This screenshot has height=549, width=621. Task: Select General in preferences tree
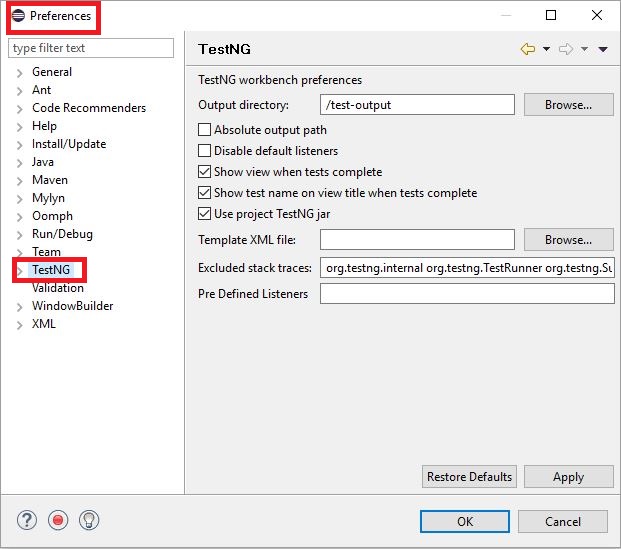tap(52, 72)
